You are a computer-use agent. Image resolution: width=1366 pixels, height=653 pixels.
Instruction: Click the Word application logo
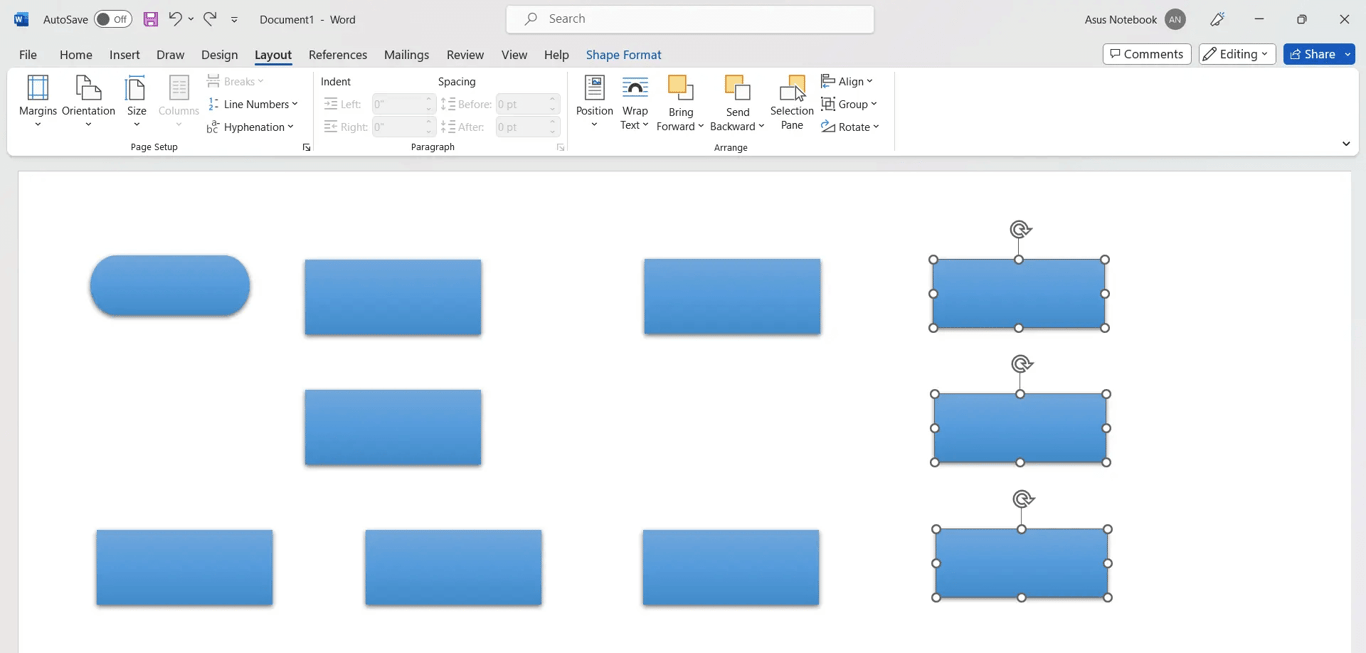21,19
